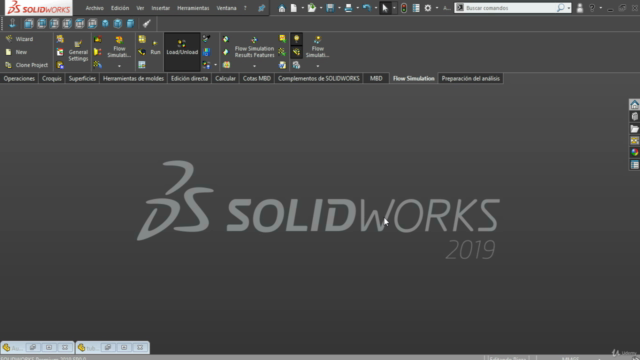
Task: Create a New Flow Simulation project
Action: 16,52
